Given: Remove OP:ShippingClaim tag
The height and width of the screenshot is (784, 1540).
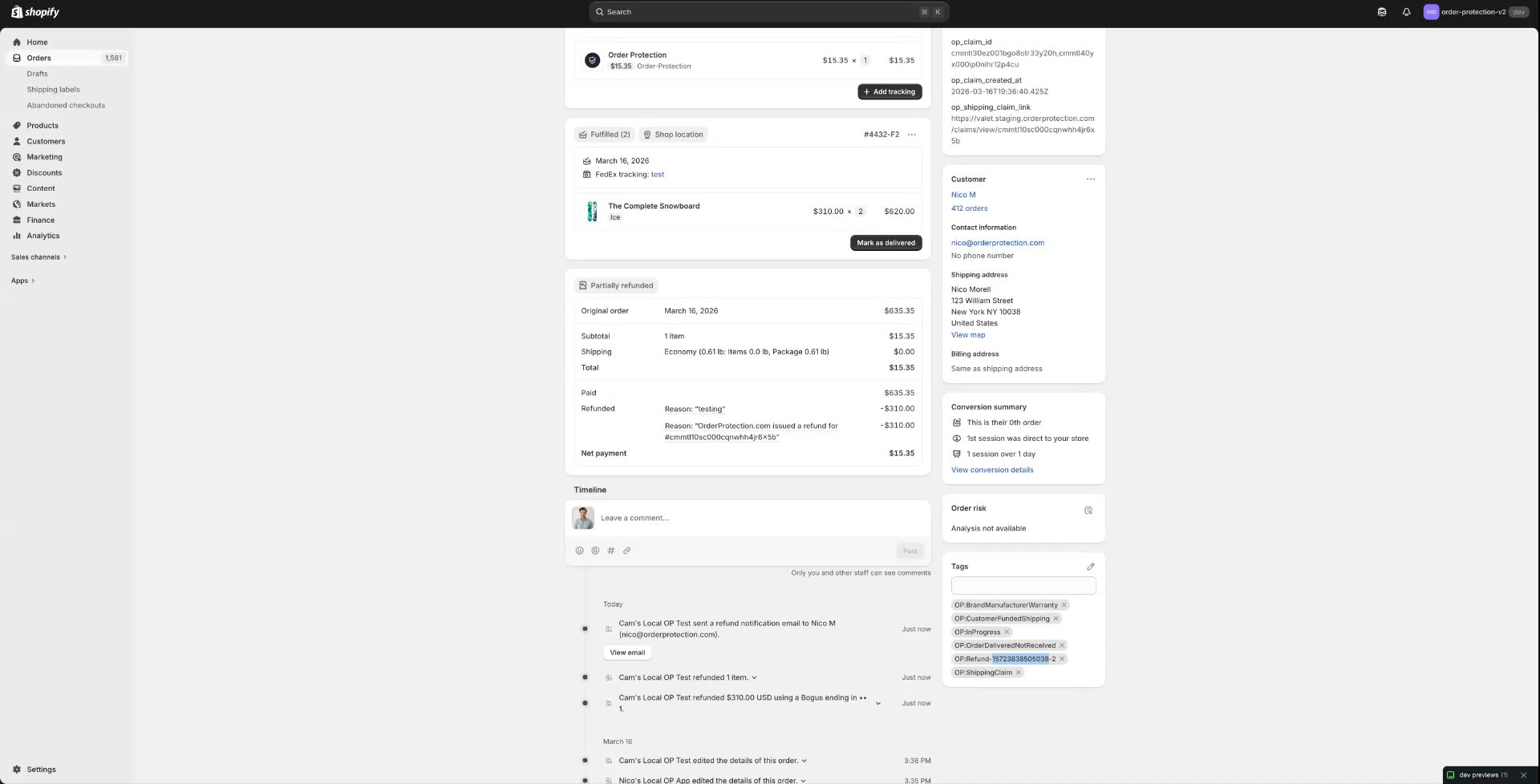Looking at the screenshot, I should click(1019, 673).
